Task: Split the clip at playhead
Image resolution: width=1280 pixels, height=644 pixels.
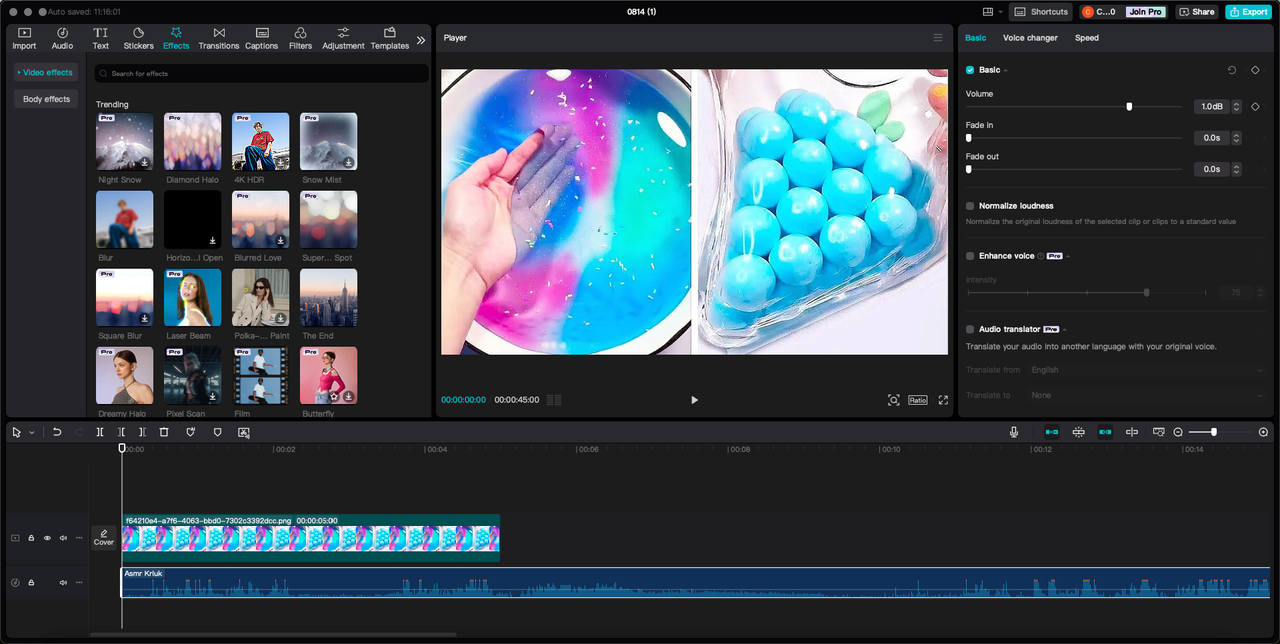Action: tap(100, 432)
